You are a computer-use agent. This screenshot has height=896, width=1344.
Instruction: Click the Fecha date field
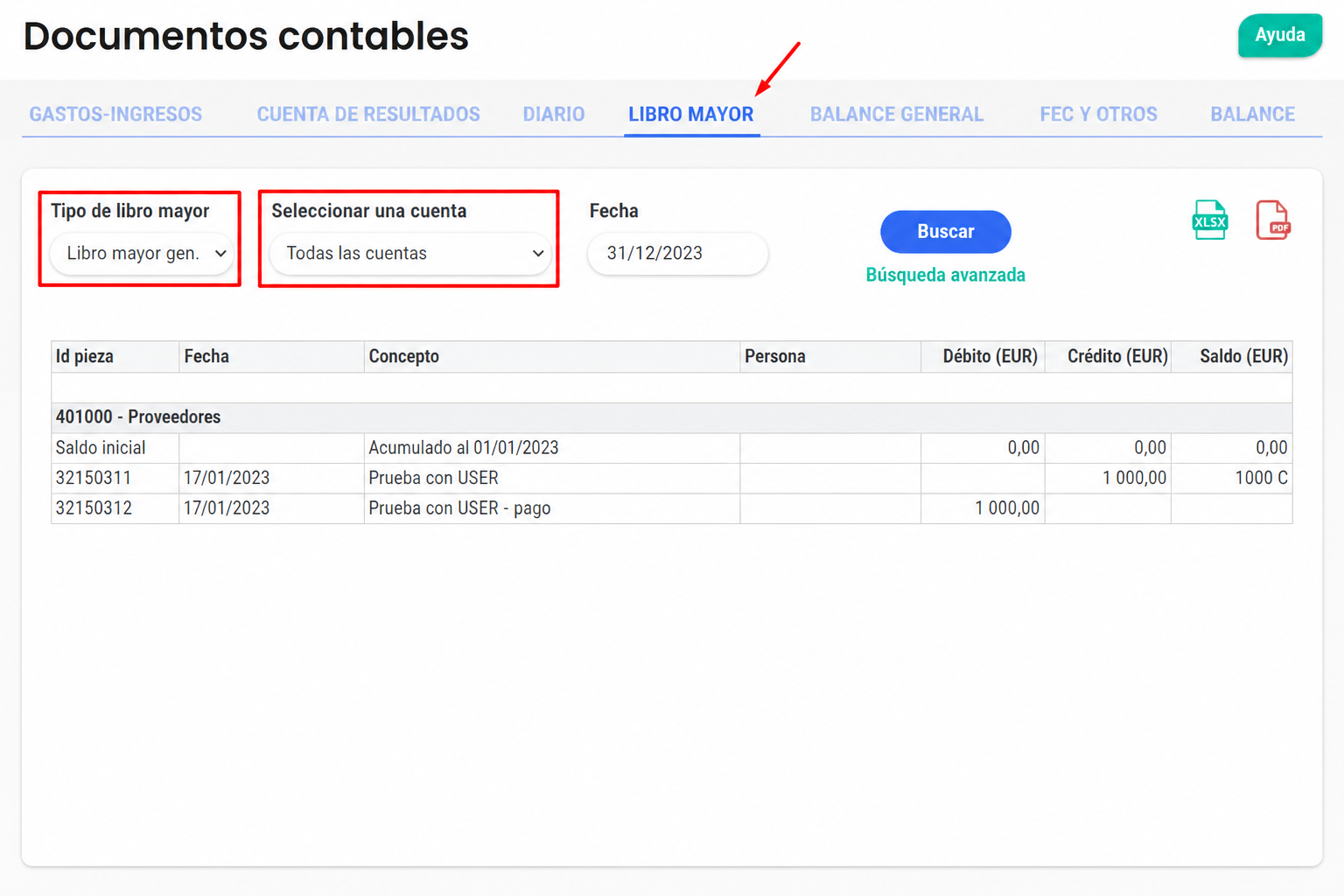coord(678,254)
